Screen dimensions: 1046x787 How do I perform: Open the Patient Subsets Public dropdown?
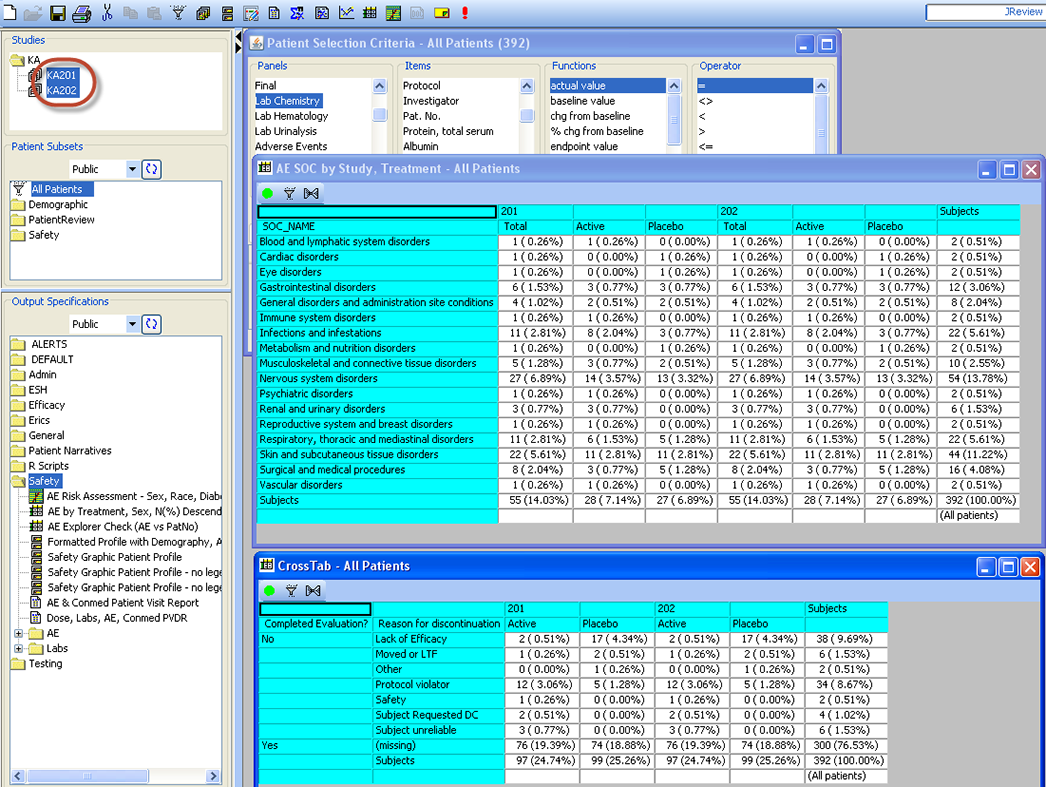coord(132,169)
